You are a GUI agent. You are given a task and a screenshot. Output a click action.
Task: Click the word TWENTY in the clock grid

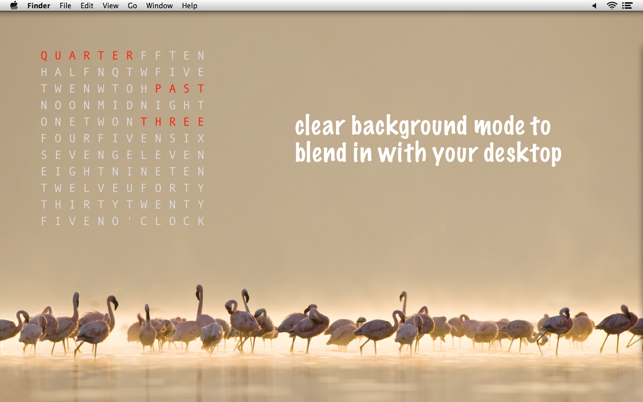pos(165,205)
